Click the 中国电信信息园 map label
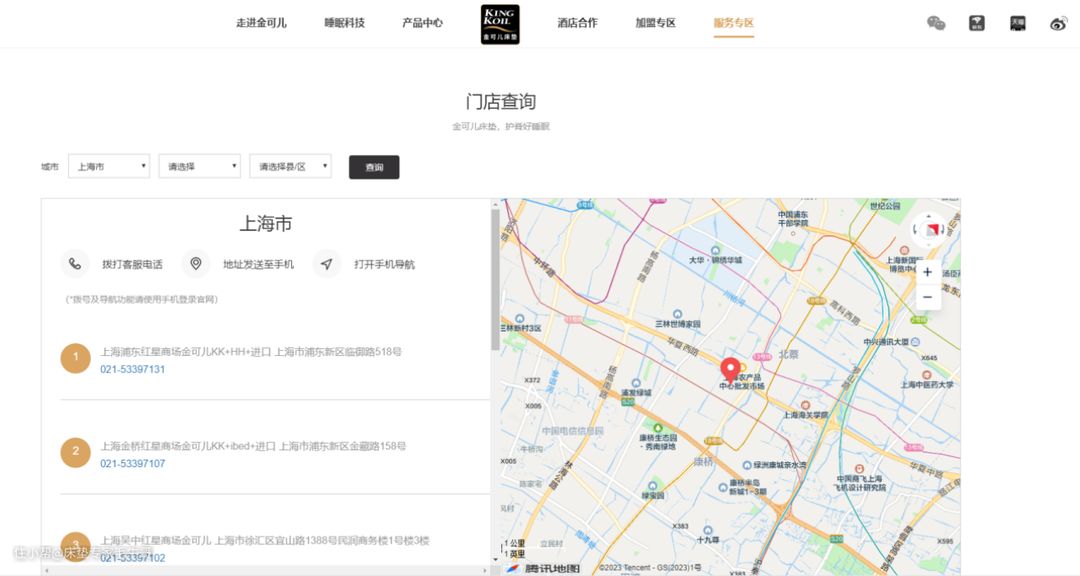This screenshot has height=576, width=1080. 572,431
